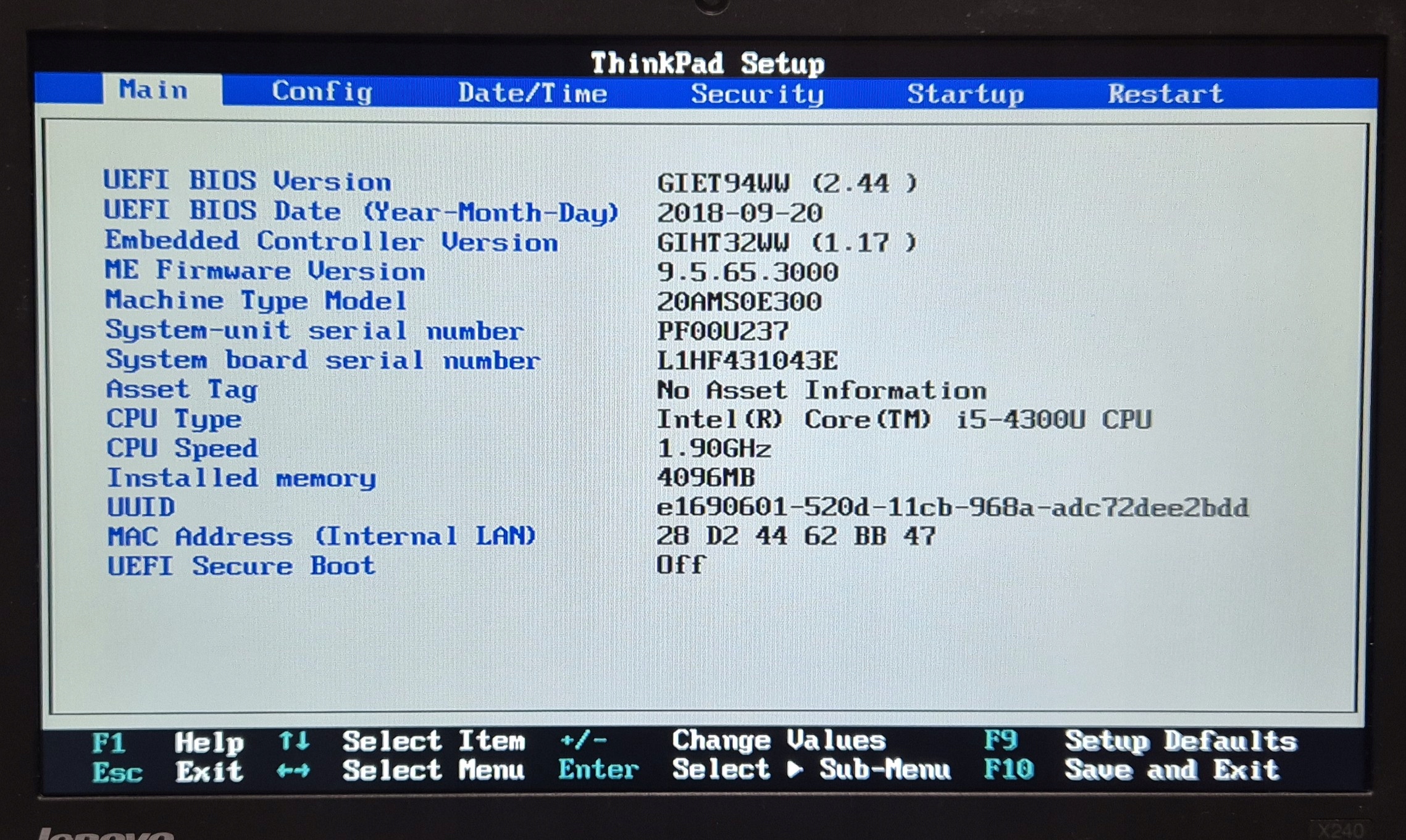Click System-unit serial number label
This screenshot has width=1406, height=840.
coord(315,331)
